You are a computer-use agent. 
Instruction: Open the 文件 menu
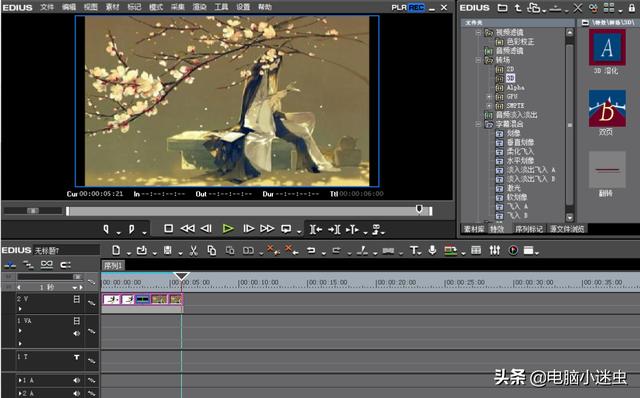47,7
